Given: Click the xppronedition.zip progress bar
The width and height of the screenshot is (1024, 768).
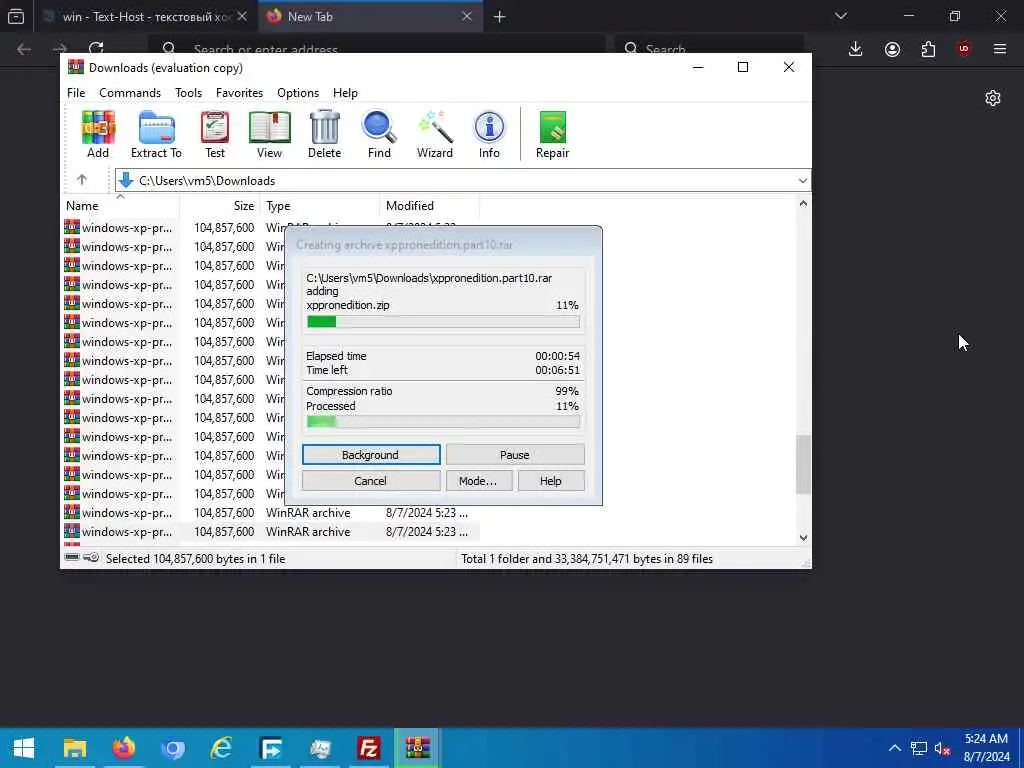Looking at the screenshot, I should (443, 321).
